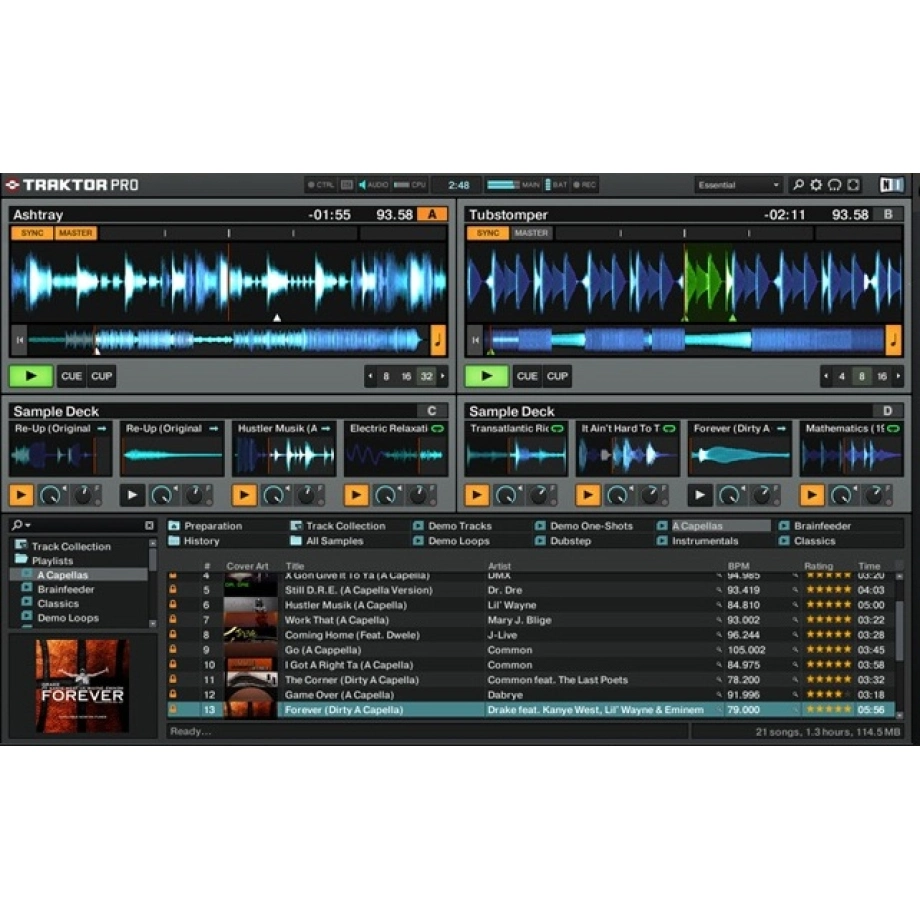Toggle one-shot mode on the Hustler Musik slot

pos(326,429)
